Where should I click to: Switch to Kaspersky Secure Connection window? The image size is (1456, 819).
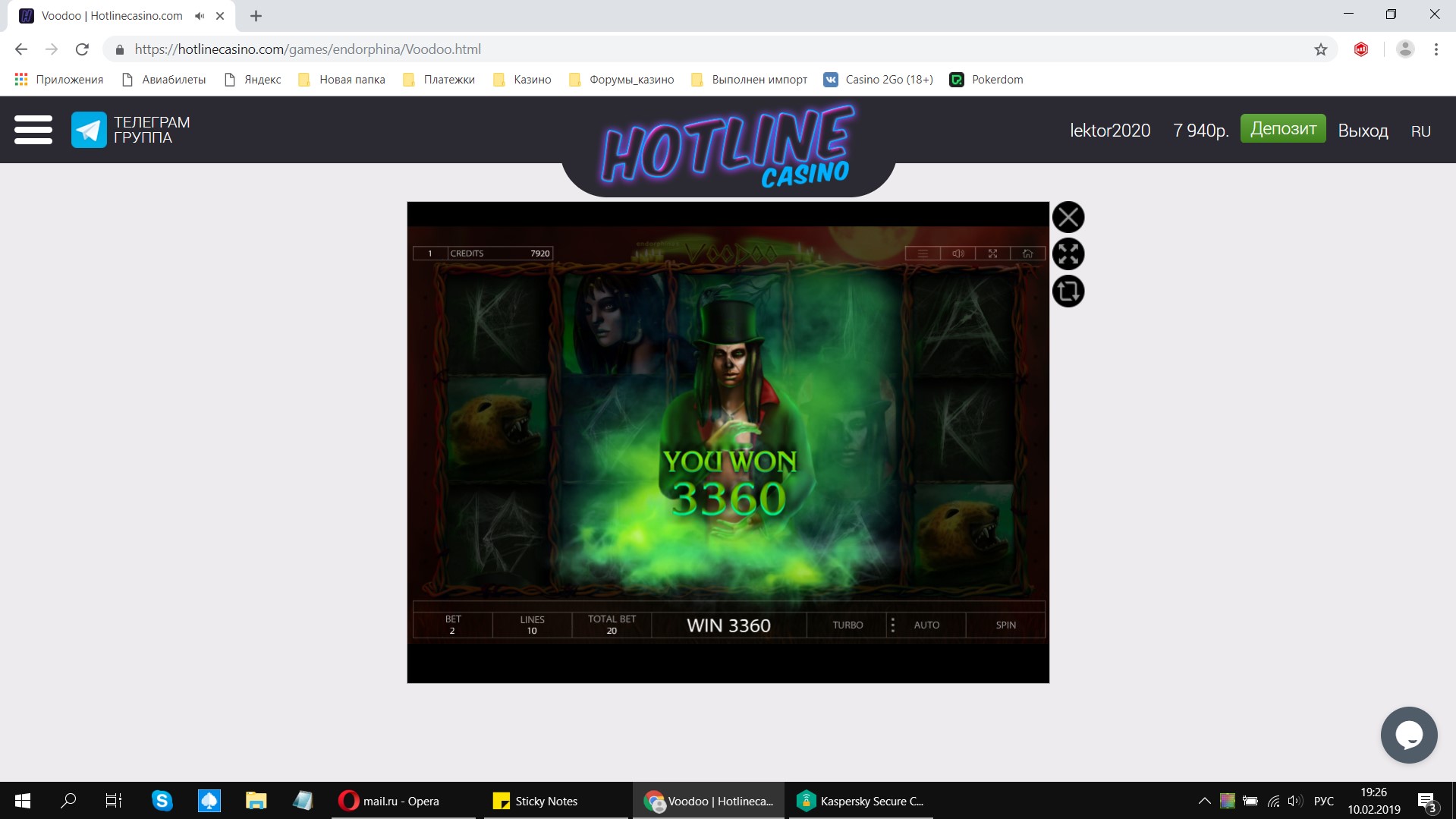(x=860, y=801)
